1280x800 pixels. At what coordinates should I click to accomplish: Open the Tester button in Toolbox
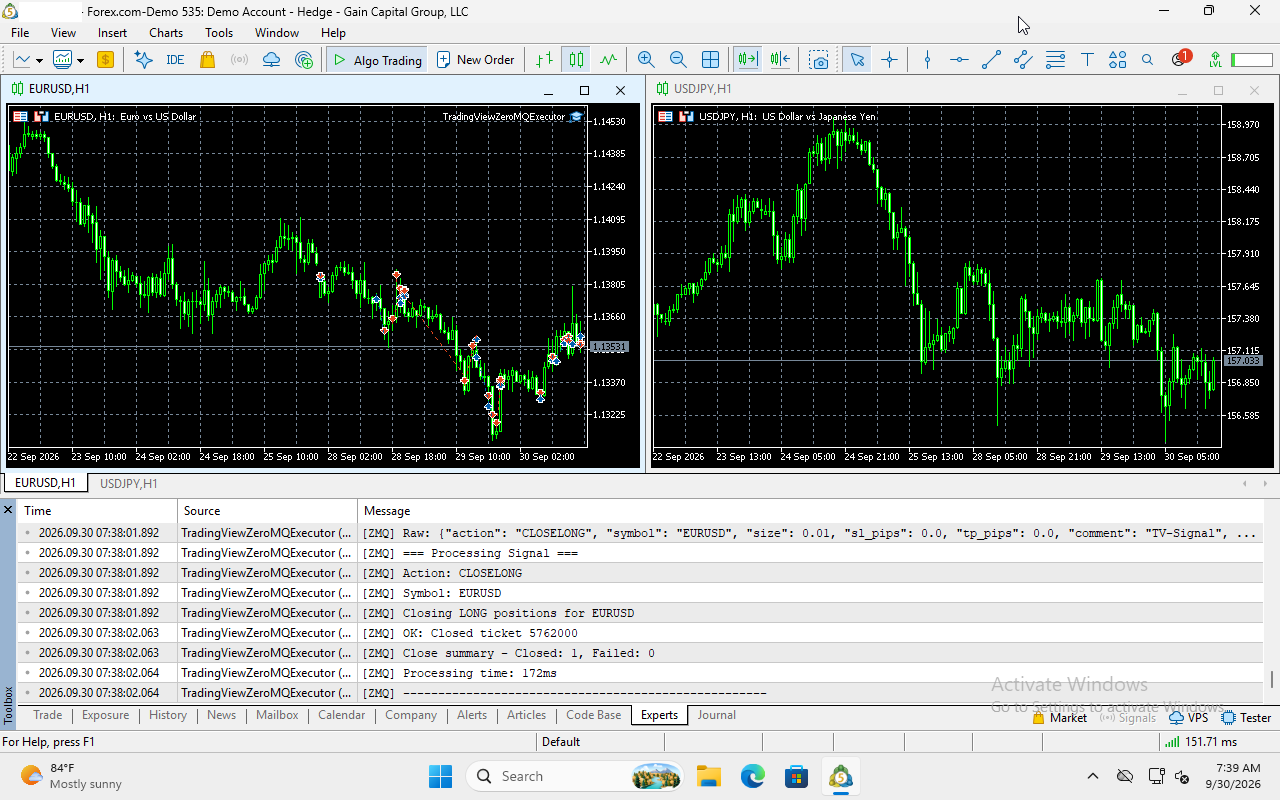(x=1247, y=717)
